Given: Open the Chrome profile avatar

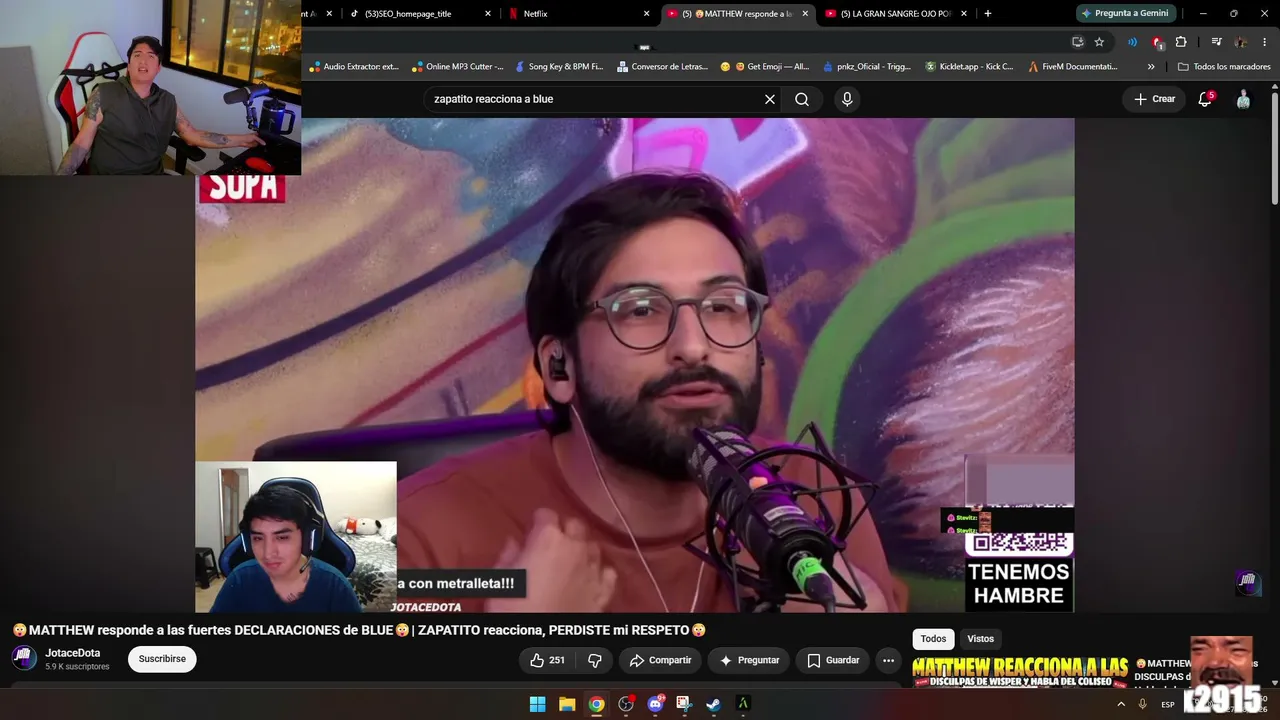Looking at the screenshot, I should pos(1240,42).
